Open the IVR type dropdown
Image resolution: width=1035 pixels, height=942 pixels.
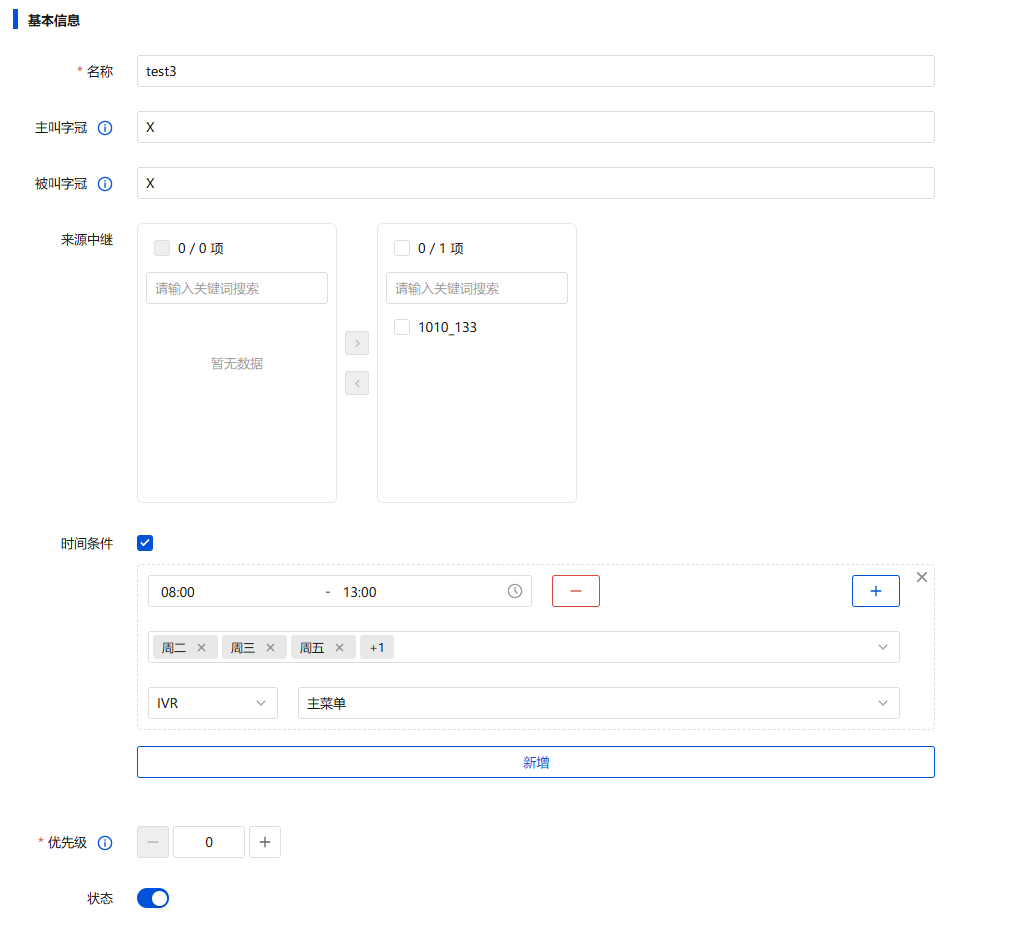click(x=213, y=703)
